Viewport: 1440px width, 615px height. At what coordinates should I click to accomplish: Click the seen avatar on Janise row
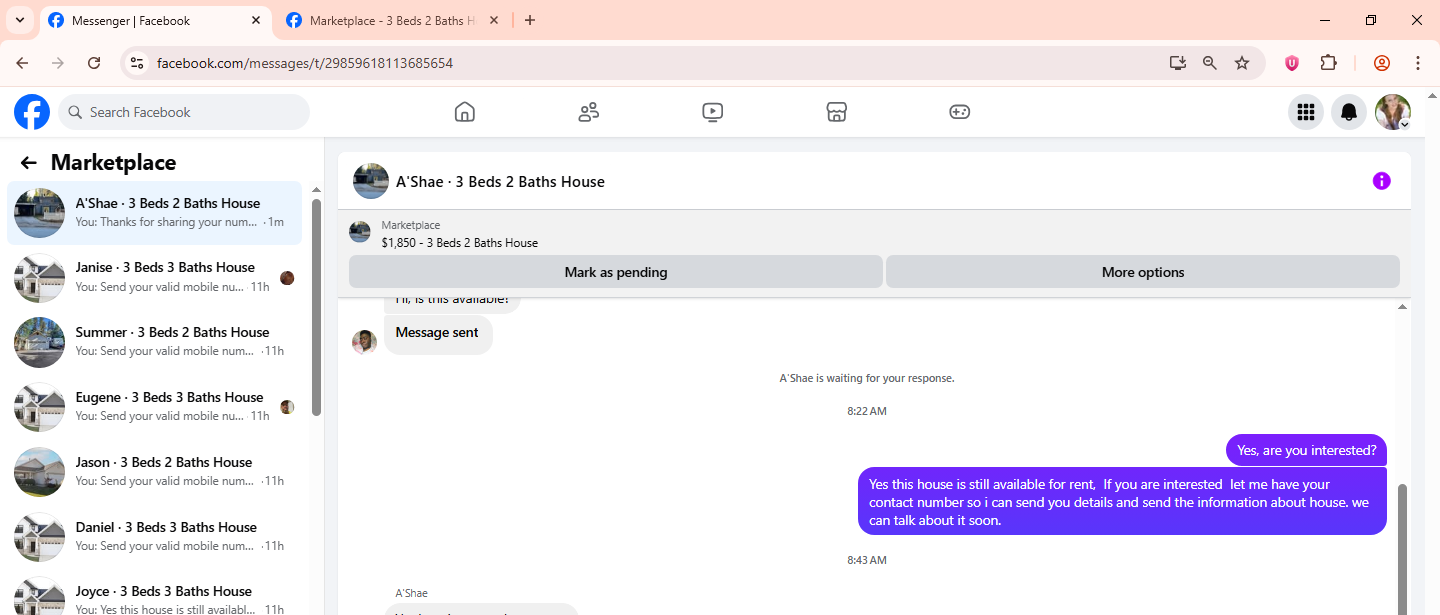287,278
